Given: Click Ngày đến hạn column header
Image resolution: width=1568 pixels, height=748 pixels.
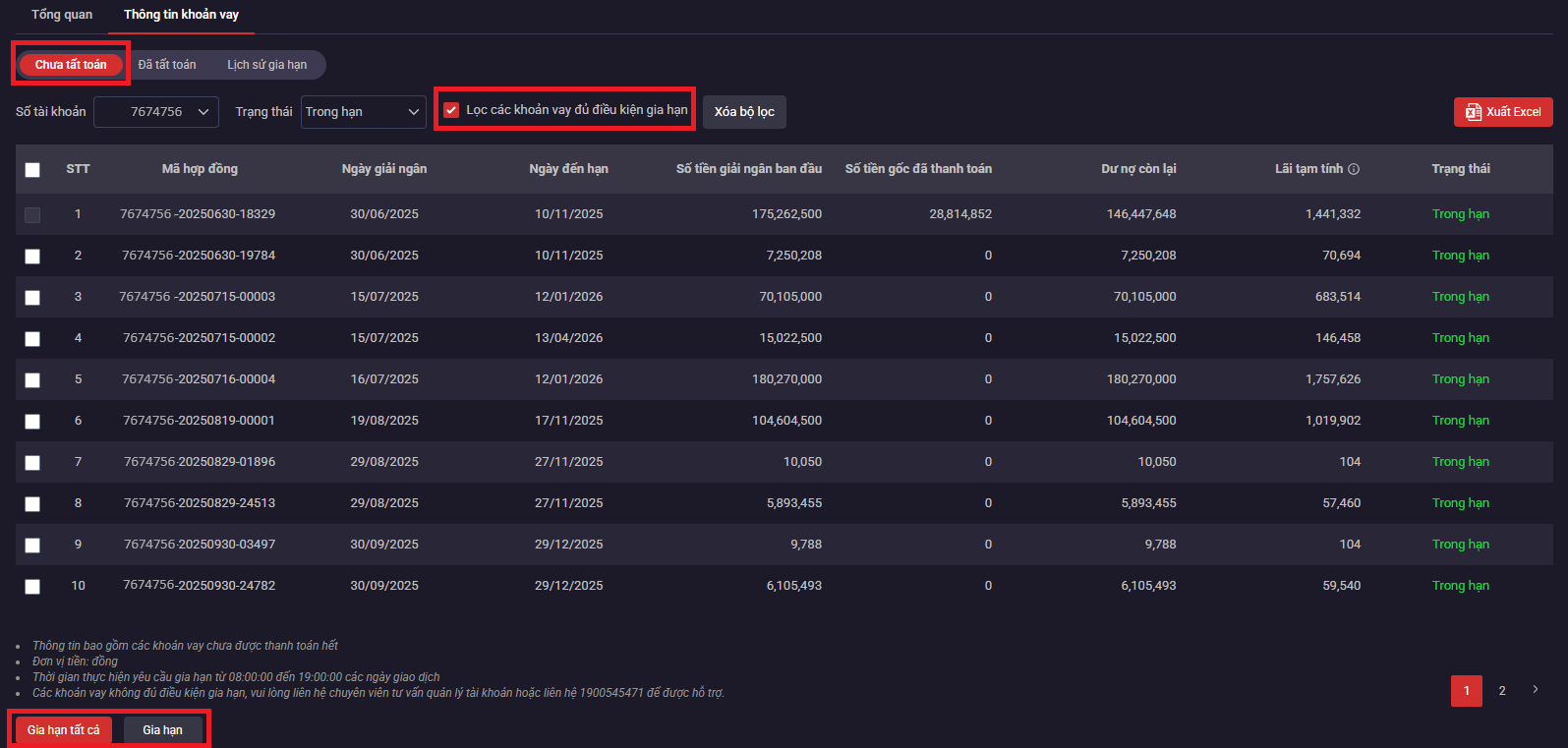Looking at the screenshot, I should pyautogui.click(x=569, y=169).
